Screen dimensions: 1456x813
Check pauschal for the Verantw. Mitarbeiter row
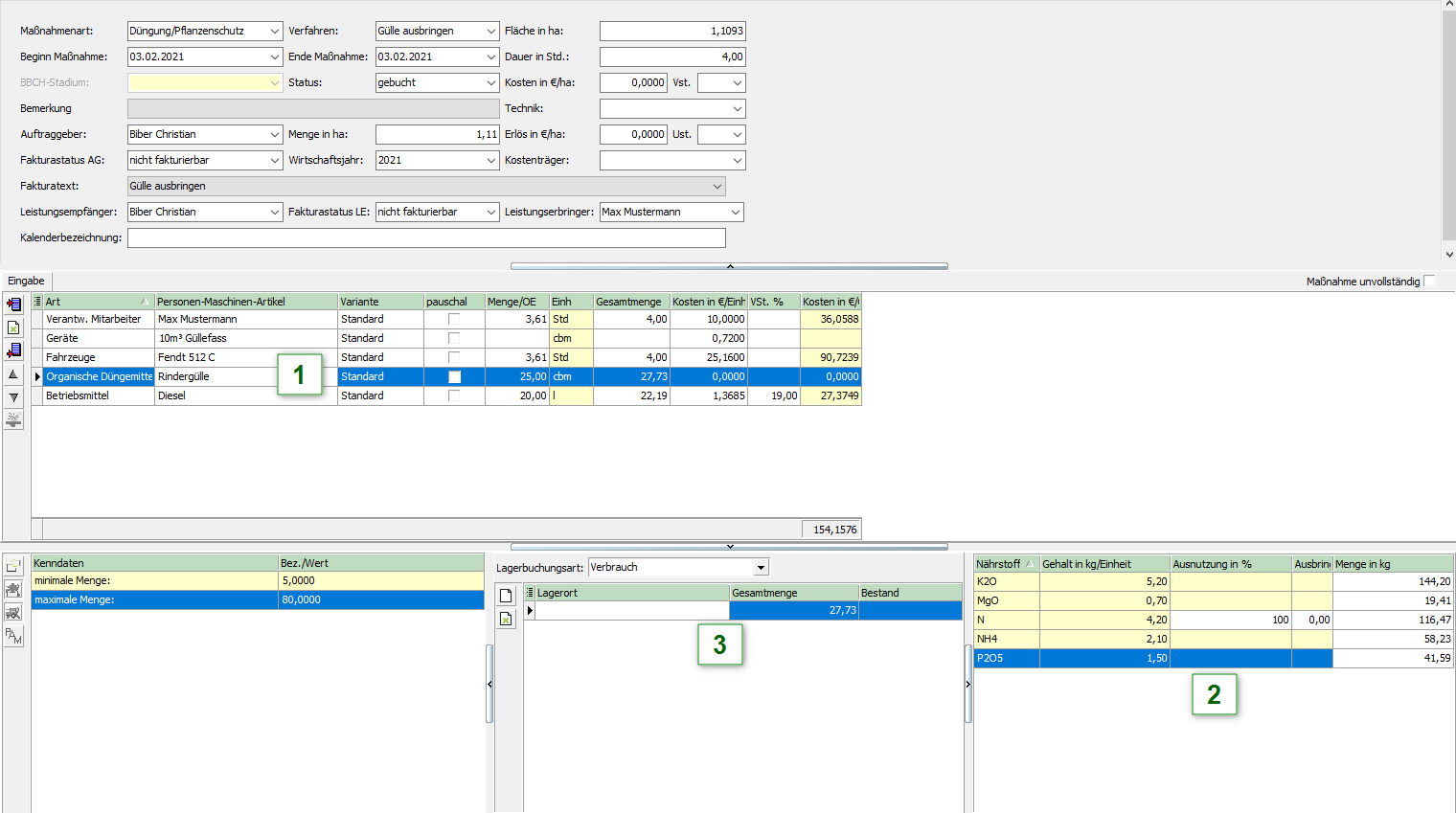454,319
